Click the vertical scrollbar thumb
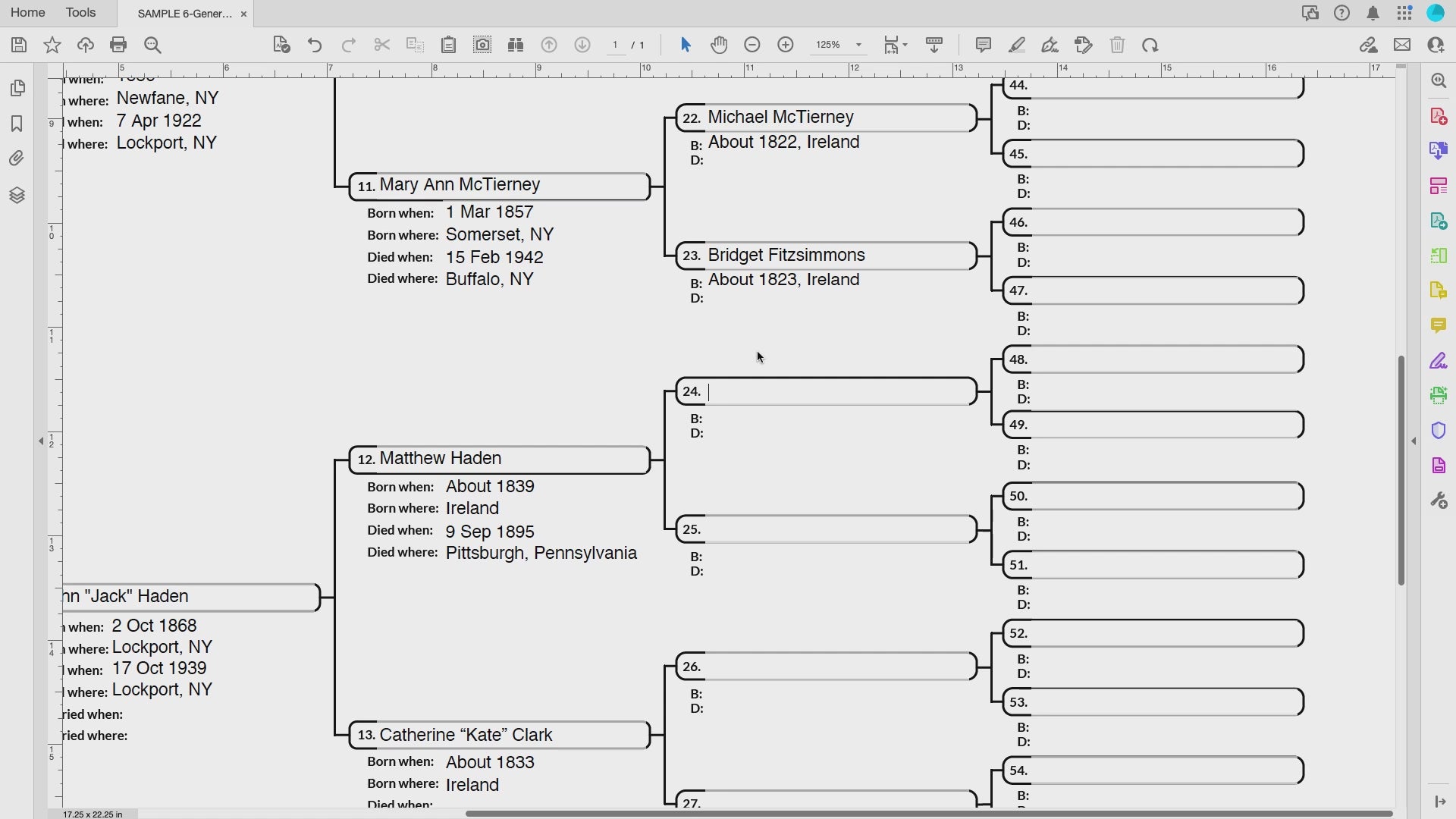Viewport: 1456px width, 819px height. (x=1401, y=470)
